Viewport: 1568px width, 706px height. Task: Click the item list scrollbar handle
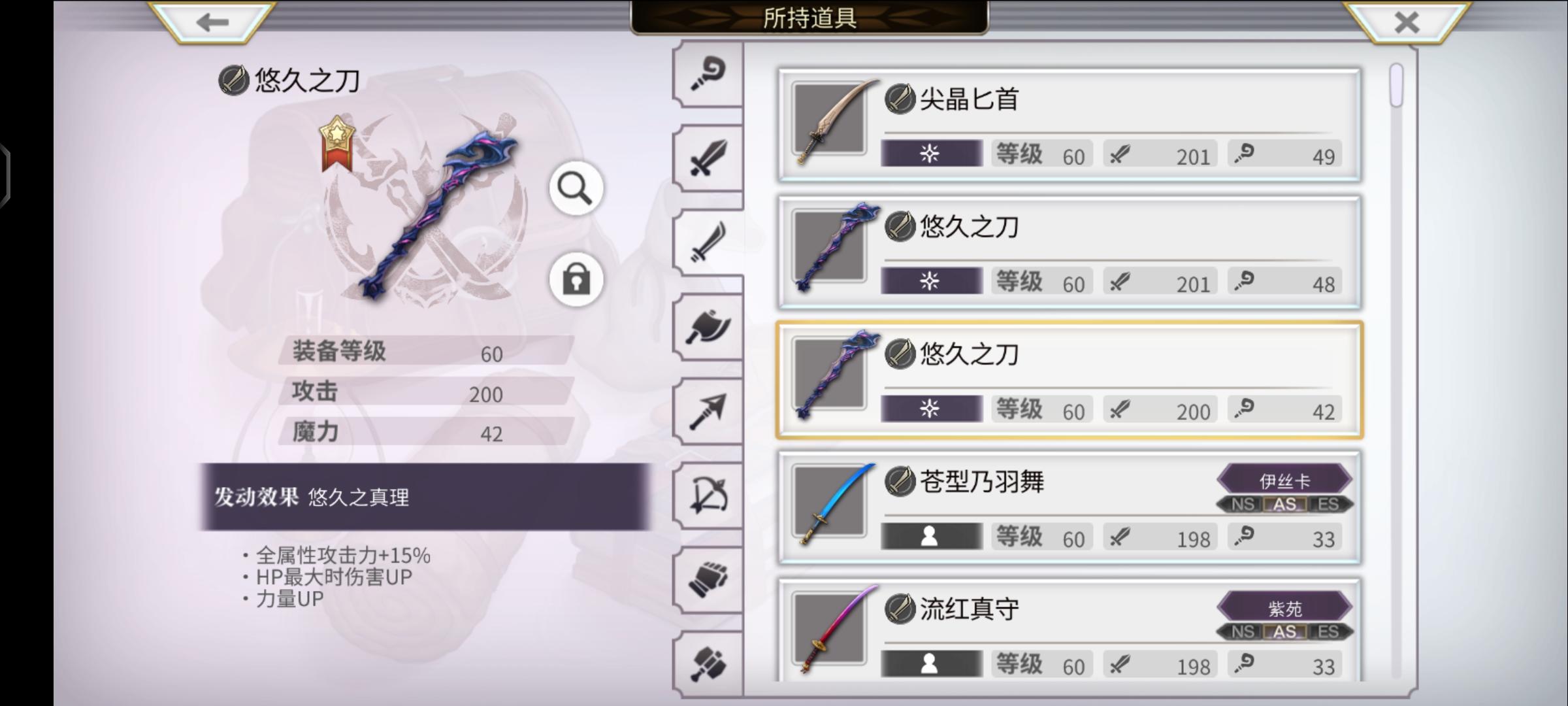[1397, 85]
